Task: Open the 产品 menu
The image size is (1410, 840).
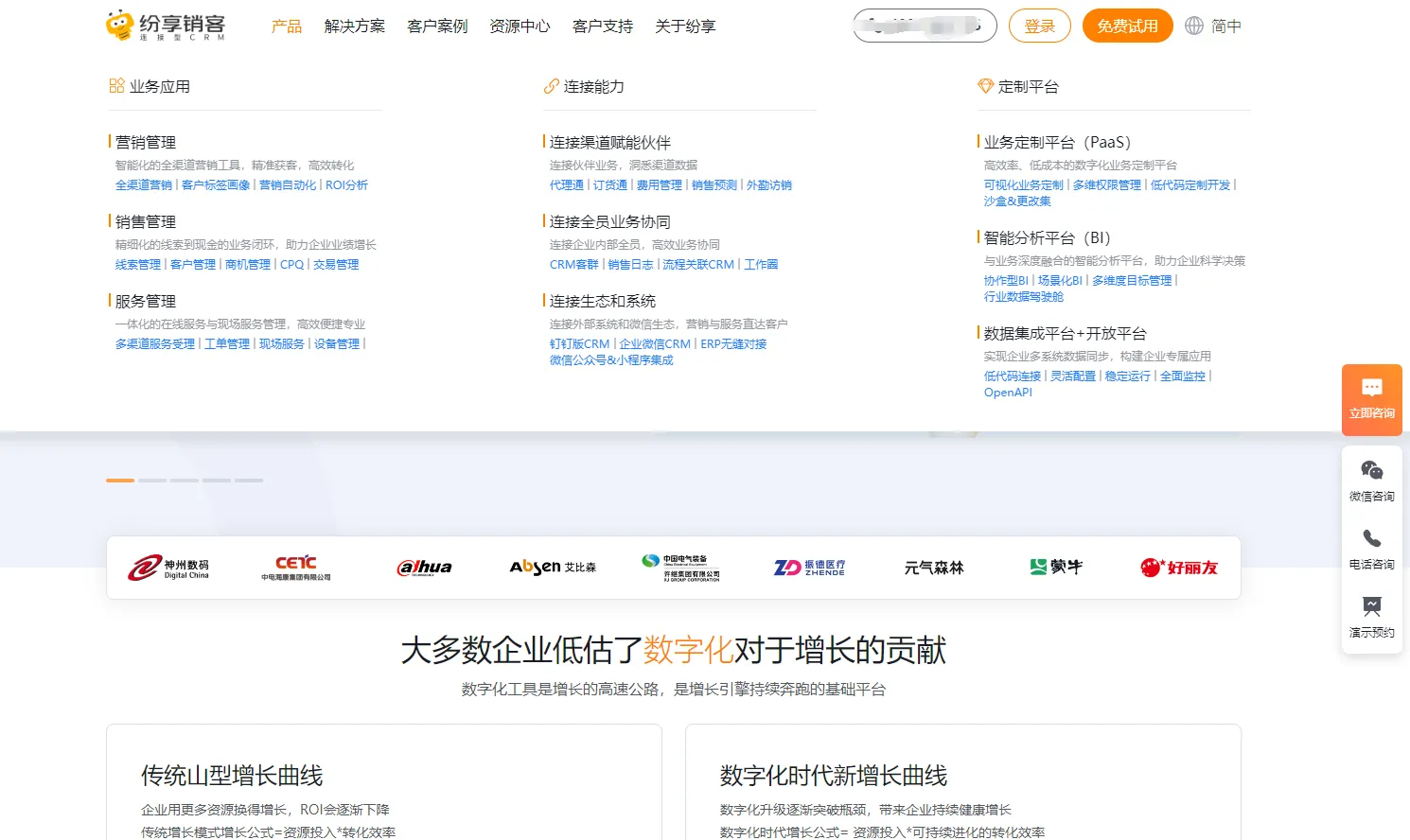Action: point(287,26)
